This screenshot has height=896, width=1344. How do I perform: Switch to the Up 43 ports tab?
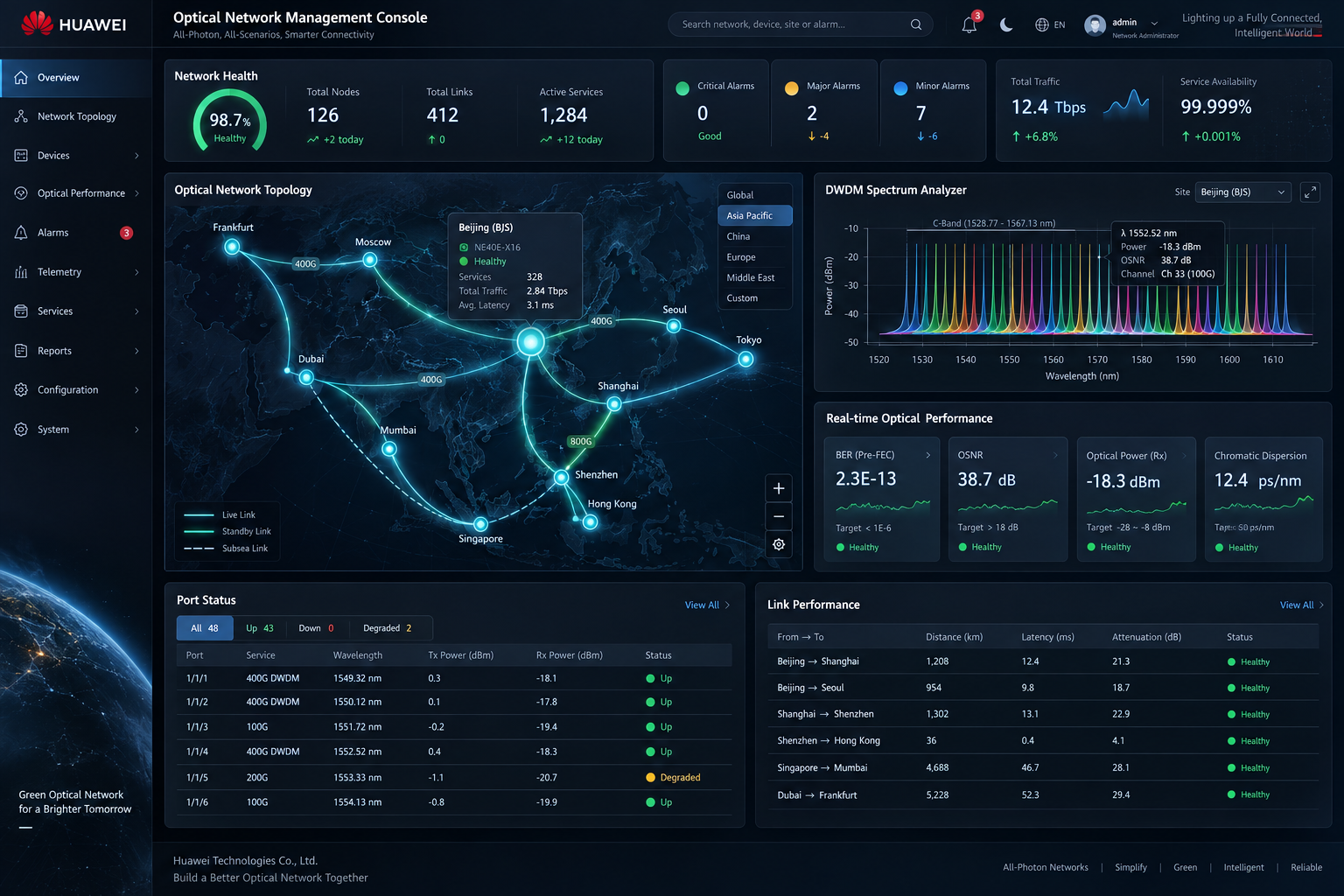point(260,628)
